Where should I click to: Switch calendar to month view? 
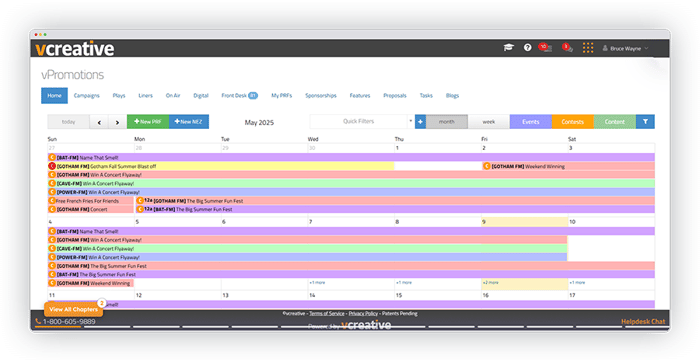[446, 121]
